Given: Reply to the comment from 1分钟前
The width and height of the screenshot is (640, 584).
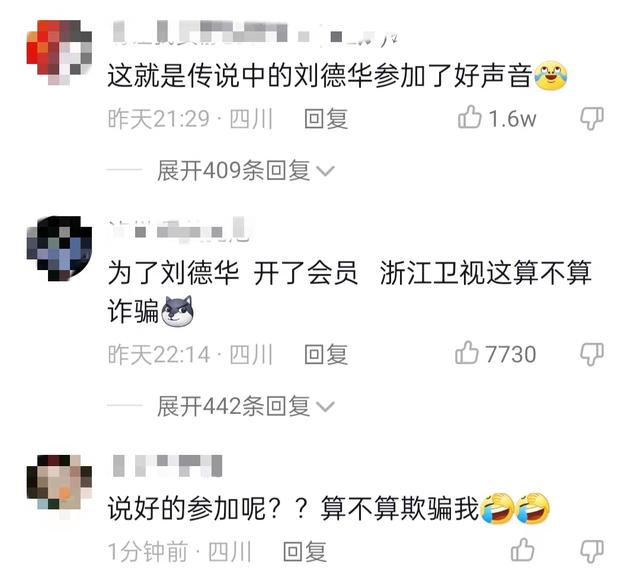Looking at the screenshot, I should [x=304, y=552].
